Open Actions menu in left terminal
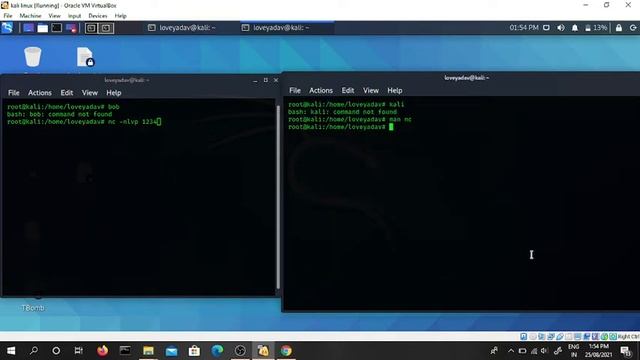The image size is (640, 360). point(40,93)
